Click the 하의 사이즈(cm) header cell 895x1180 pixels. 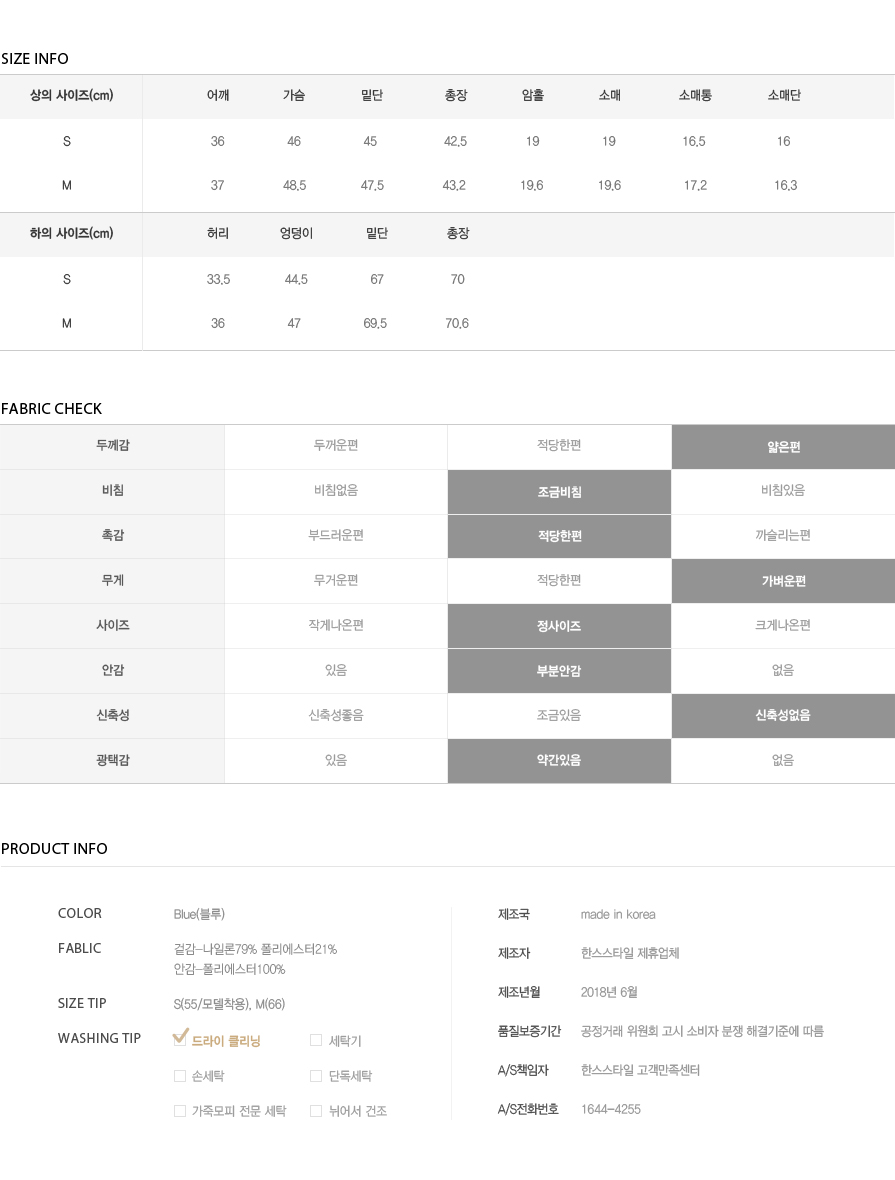pyautogui.click(x=72, y=233)
